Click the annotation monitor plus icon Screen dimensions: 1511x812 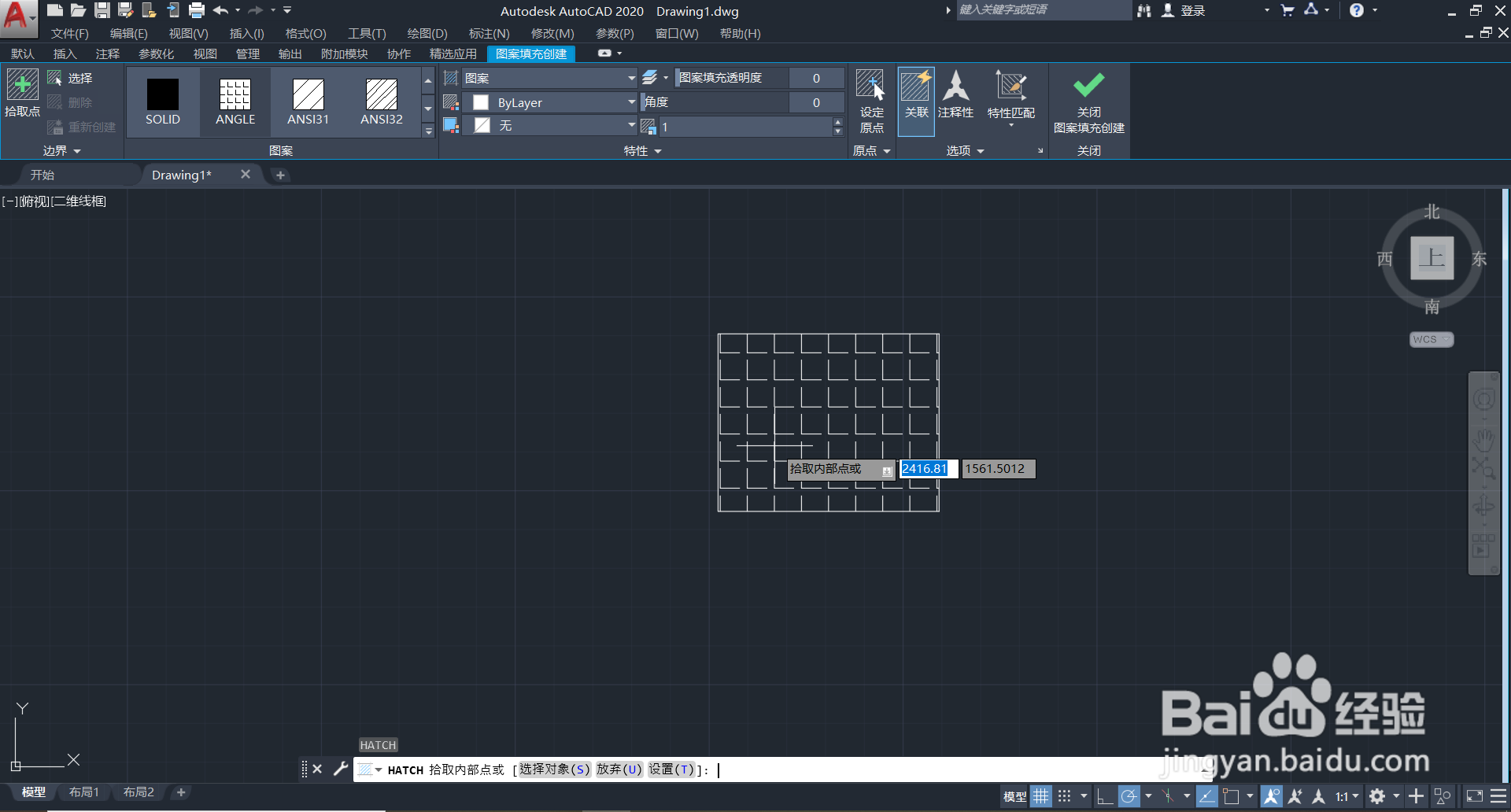pos(1416,796)
